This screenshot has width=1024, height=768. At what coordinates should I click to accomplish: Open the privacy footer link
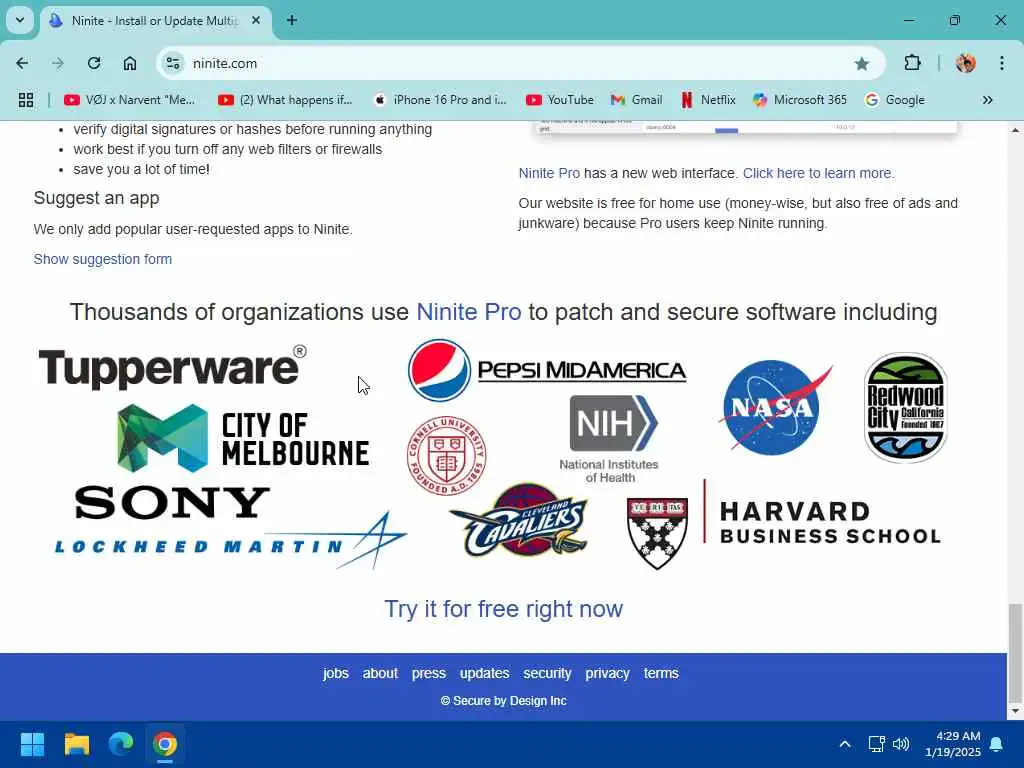(x=607, y=673)
